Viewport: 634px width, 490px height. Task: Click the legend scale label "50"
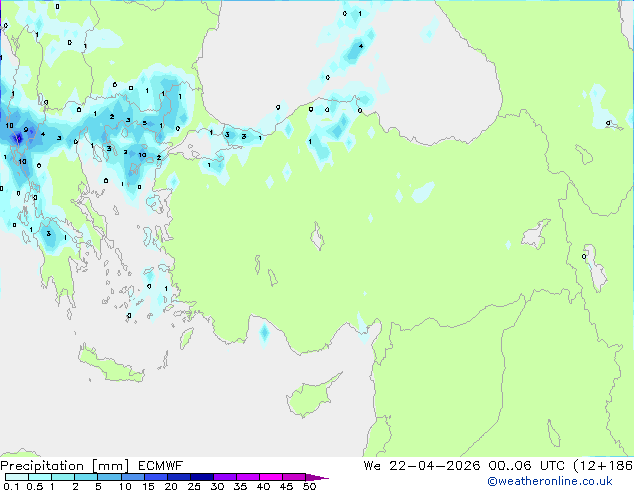pos(310,486)
